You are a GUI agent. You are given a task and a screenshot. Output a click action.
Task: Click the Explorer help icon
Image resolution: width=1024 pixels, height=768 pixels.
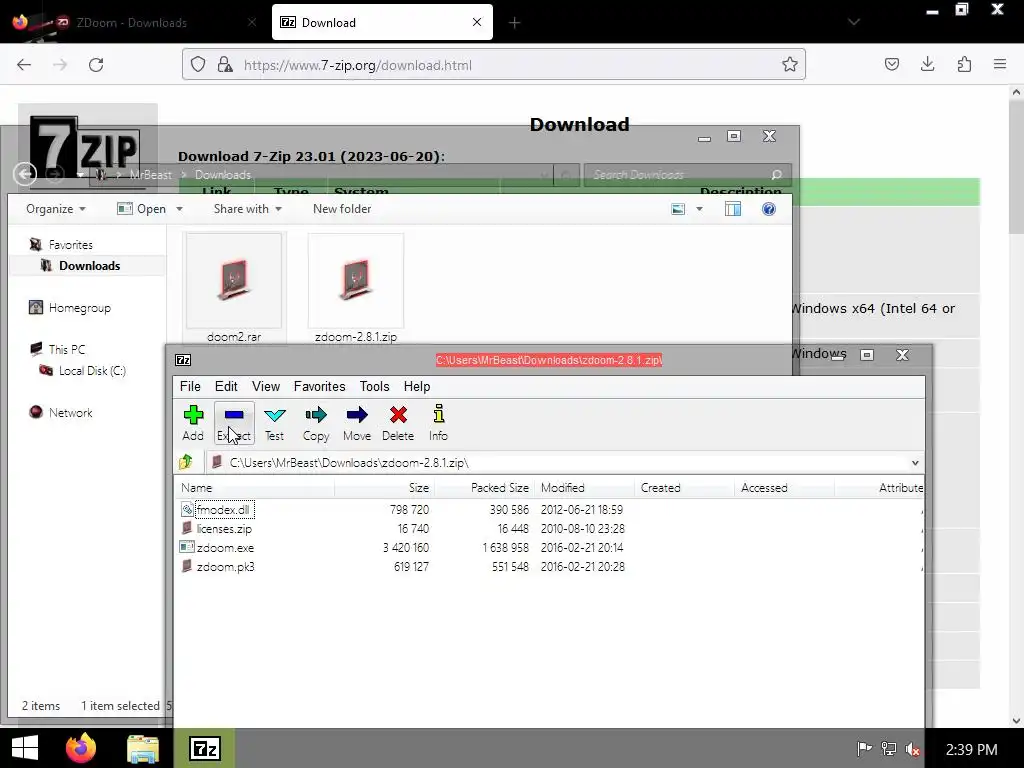coord(769,209)
